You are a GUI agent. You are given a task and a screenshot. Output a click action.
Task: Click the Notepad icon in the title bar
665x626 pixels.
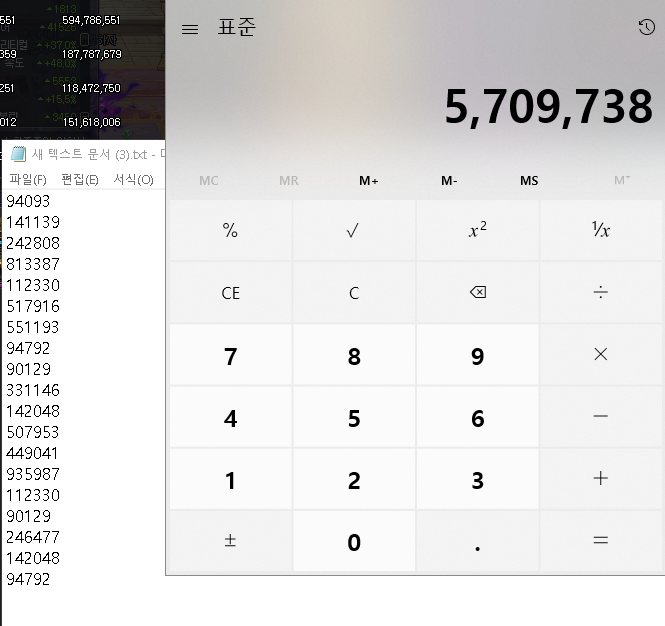point(18,154)
